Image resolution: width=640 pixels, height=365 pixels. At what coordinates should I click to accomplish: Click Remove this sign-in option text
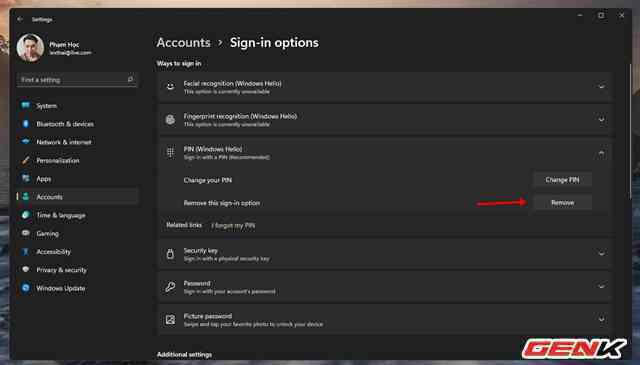point(222,203)
